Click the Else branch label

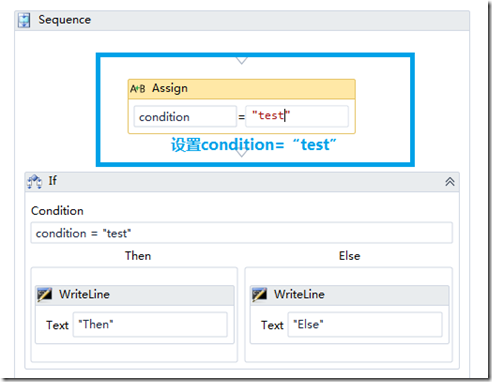[x=349, y=256]
